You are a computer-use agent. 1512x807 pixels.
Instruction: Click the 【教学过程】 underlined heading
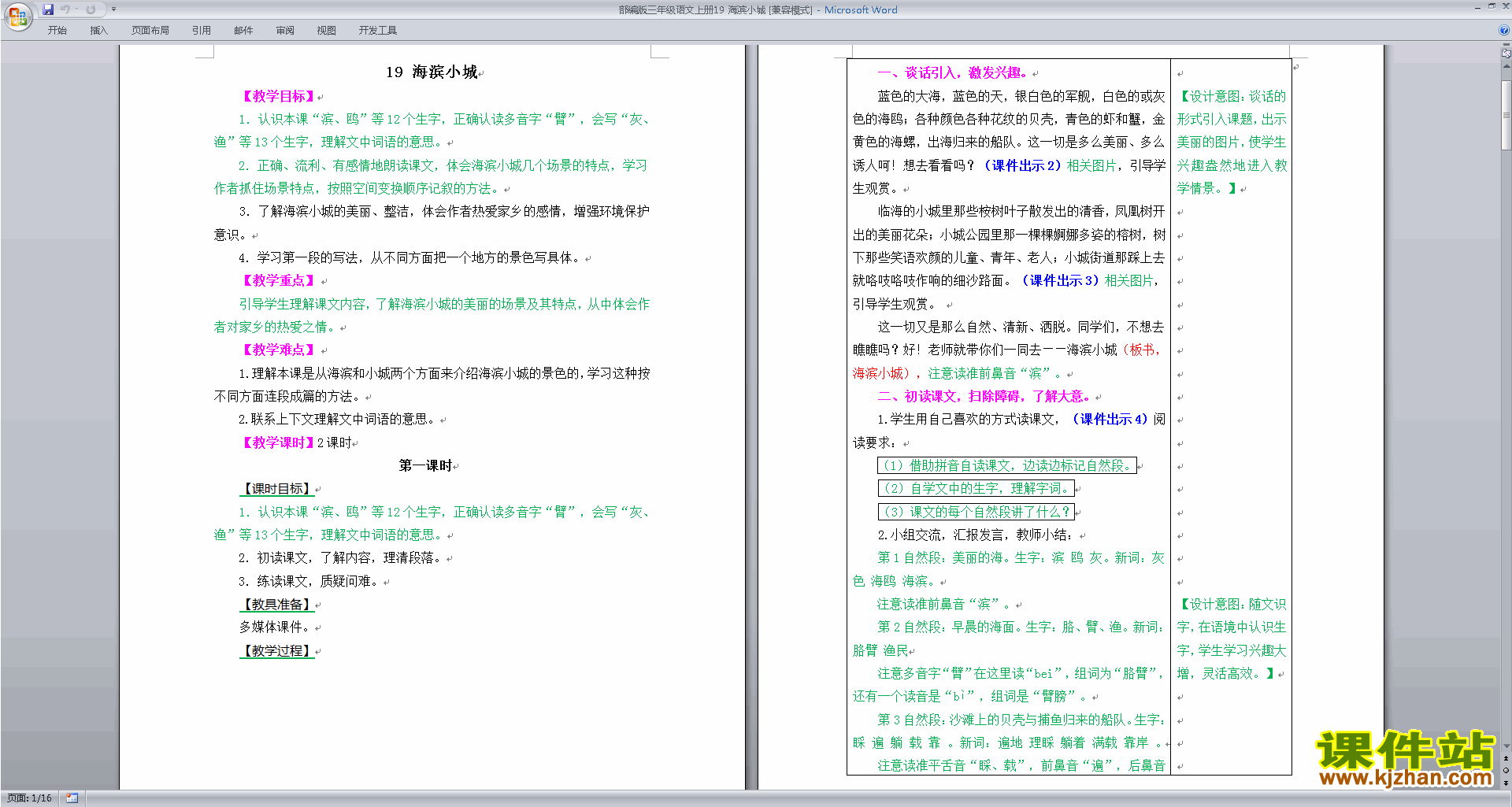tap(277, 651)
